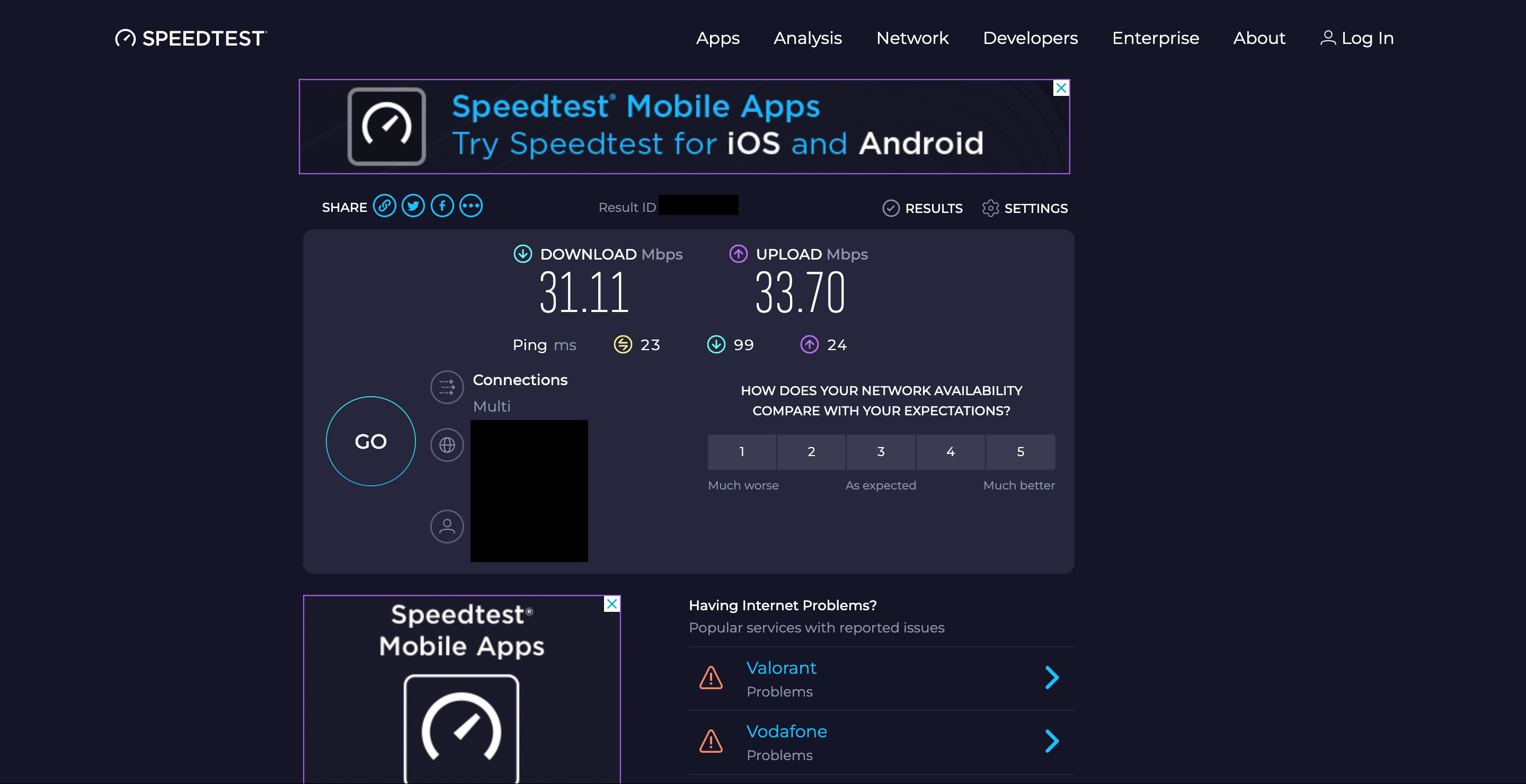This screenshot has height=784, width=1526.
Task: Rate network availability as 1
Action: click(742, 452)
